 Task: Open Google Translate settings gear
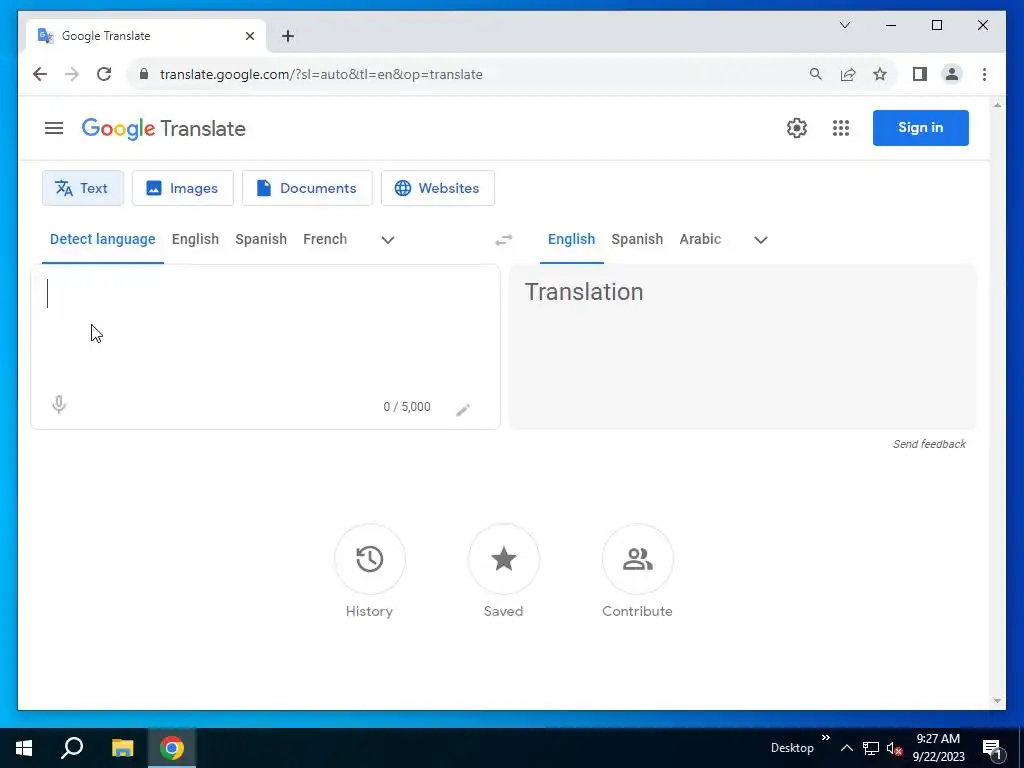(x=797, y=128)
